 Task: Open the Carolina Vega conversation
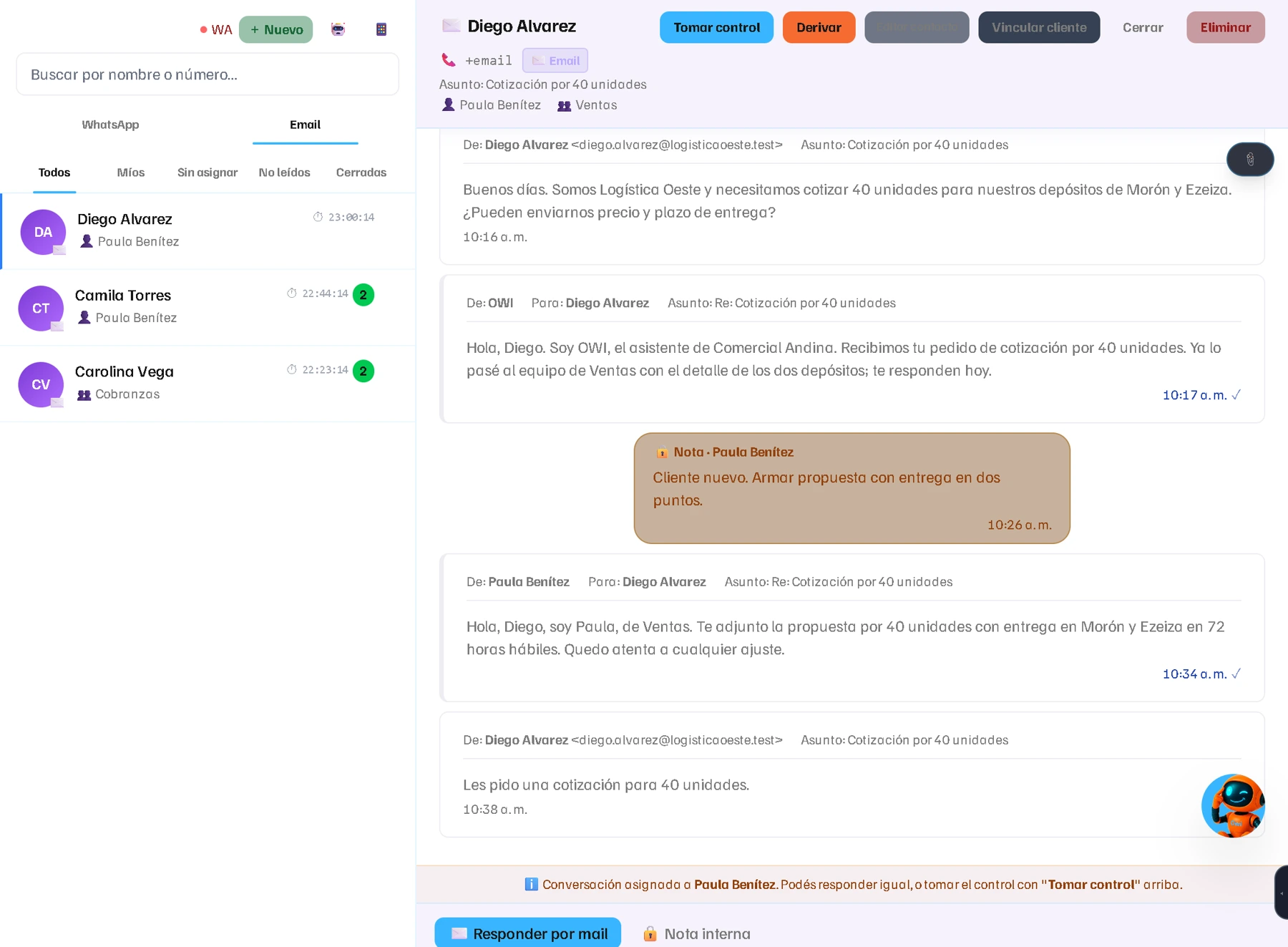[208, 384]
